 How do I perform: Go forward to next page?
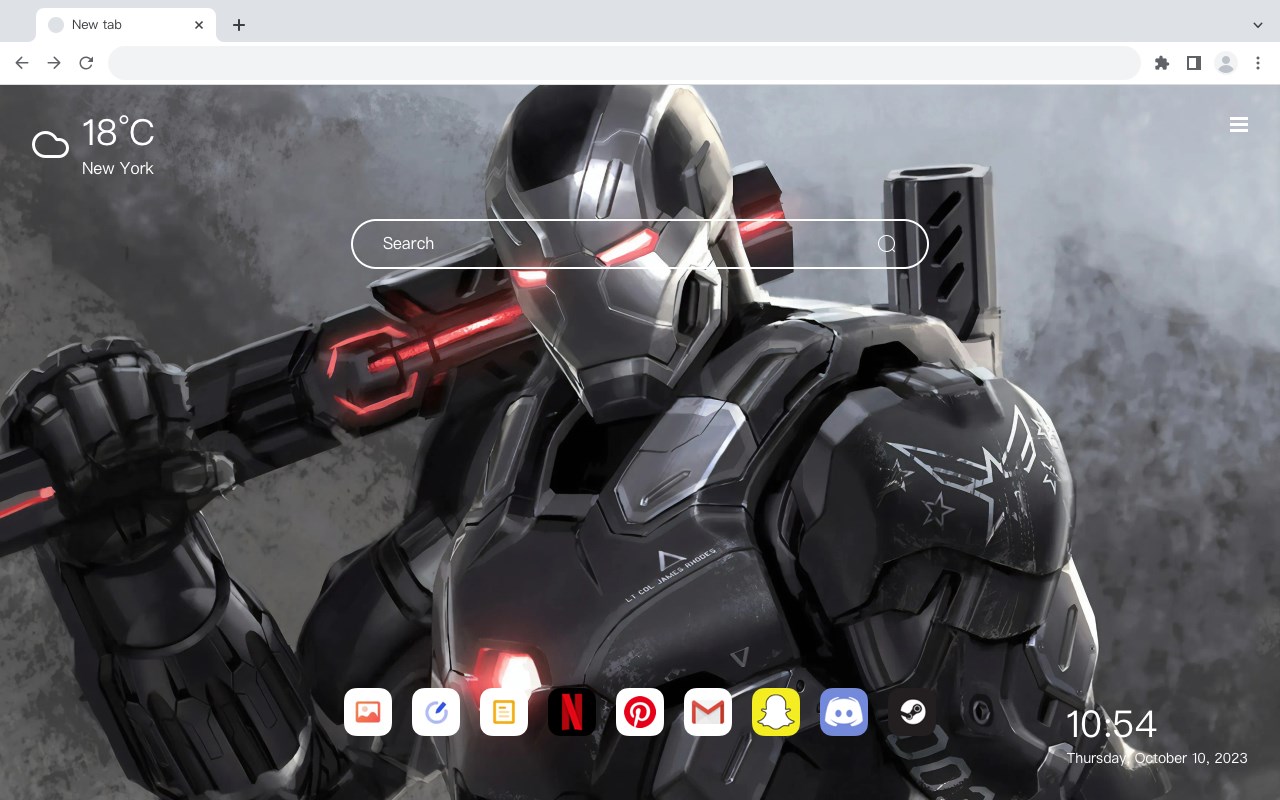click(54, 63)
